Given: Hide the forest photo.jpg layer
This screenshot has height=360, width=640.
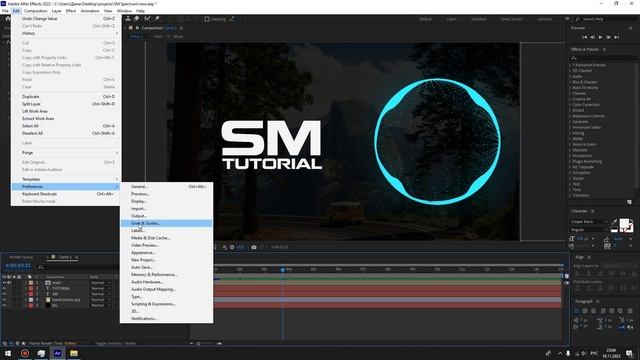Looking at the screenshot, I should tap(4, 300).
